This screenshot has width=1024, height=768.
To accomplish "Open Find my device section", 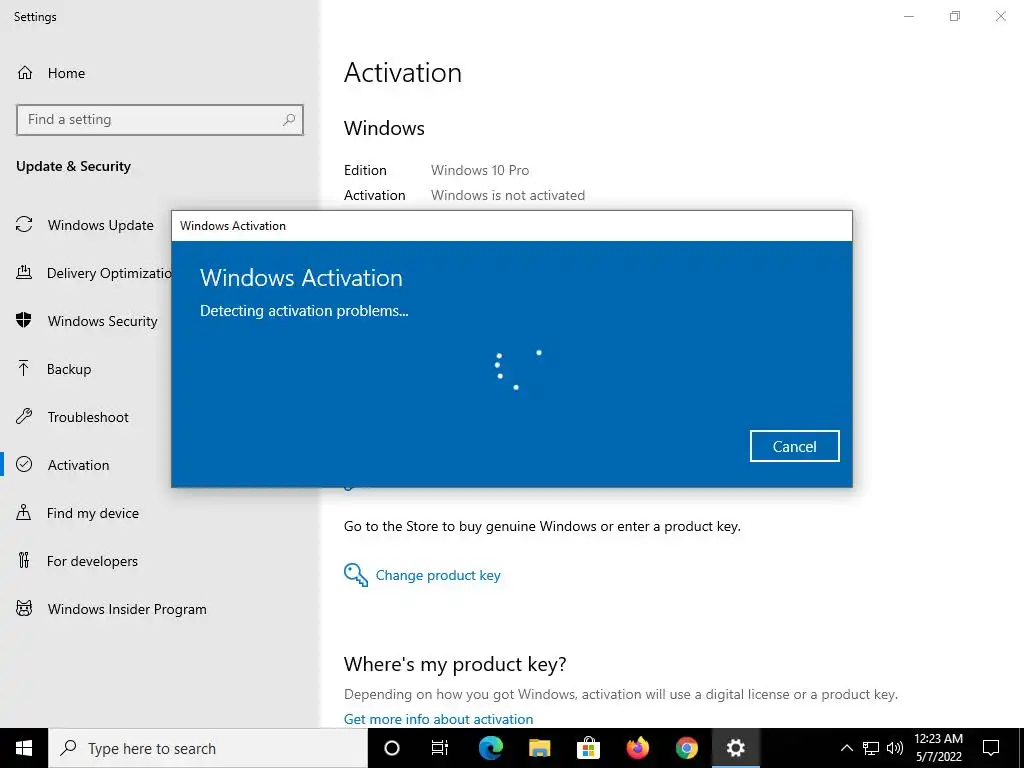I will (x=93, y=513).
